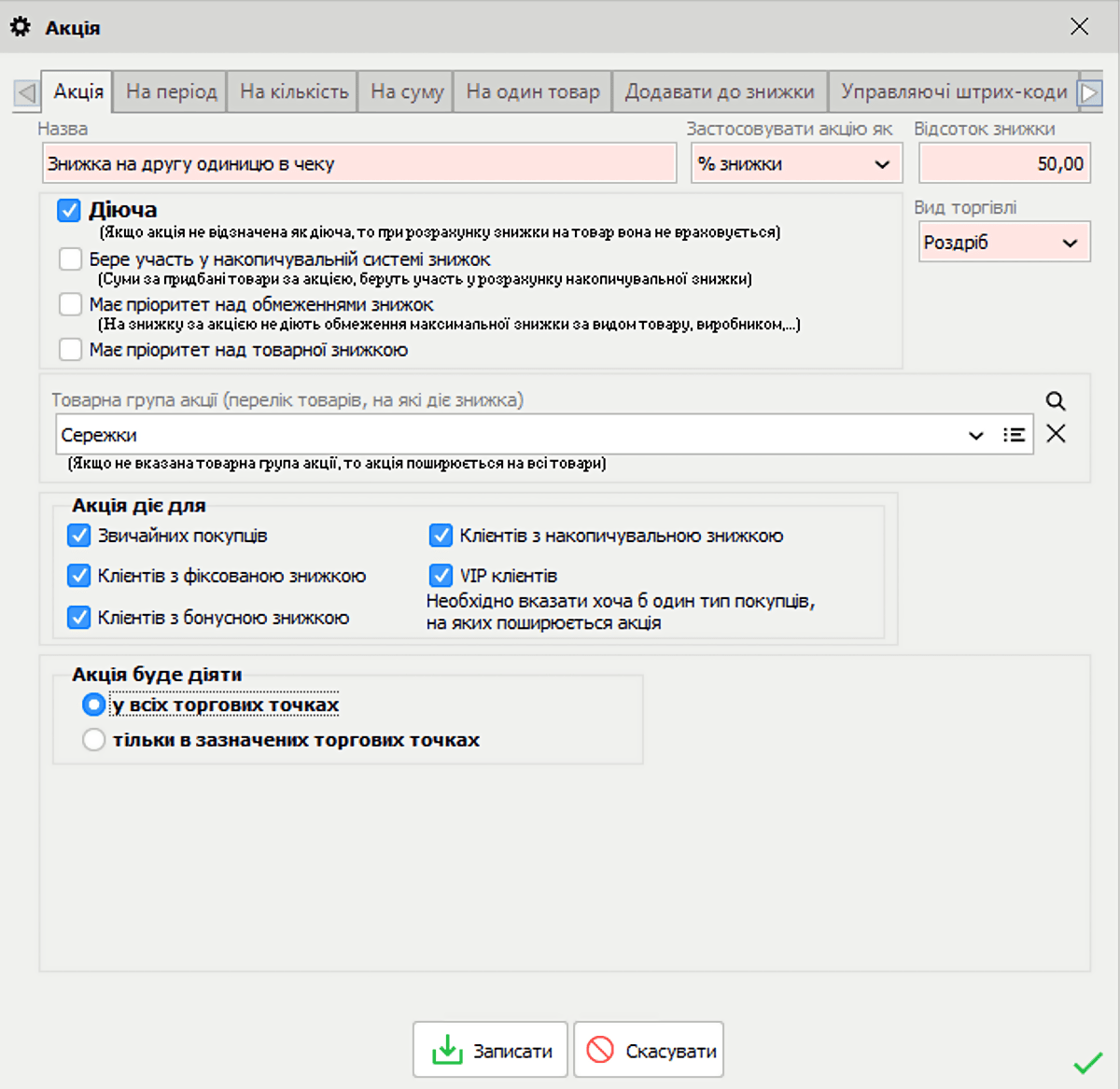Enable Бере участь у накопичувальній системі знижок
The width and height of the screenshot is (1120, 1089).
71,259
